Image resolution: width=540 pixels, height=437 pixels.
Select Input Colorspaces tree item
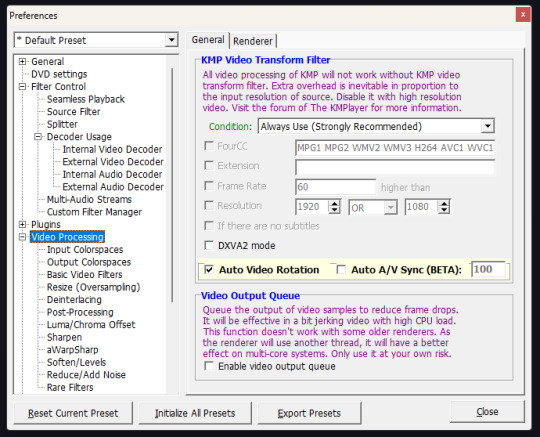[85, 249]
